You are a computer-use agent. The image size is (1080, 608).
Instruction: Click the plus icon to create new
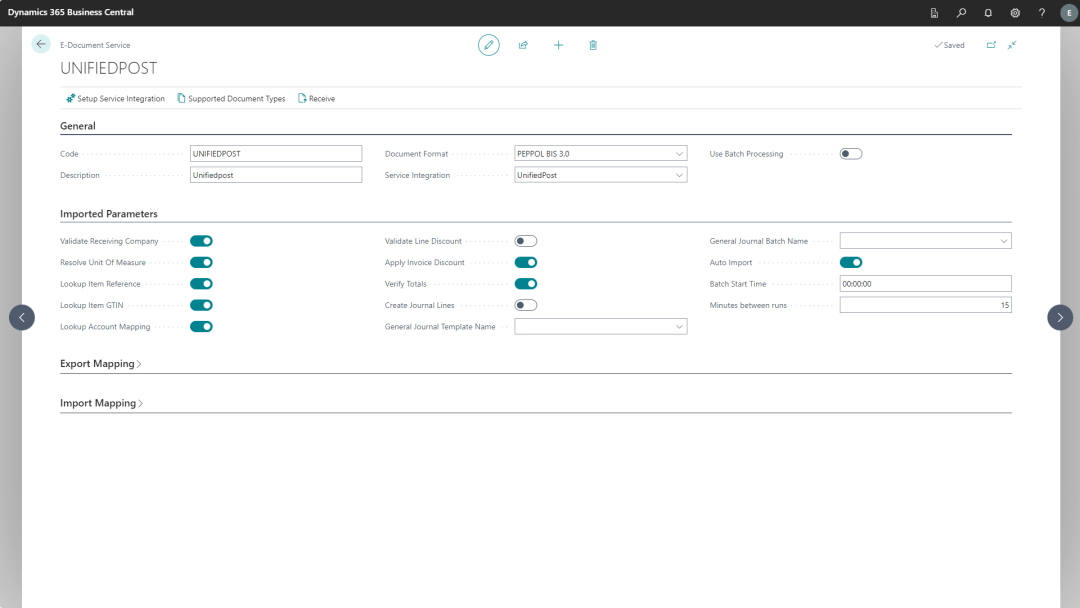(558, 45)
